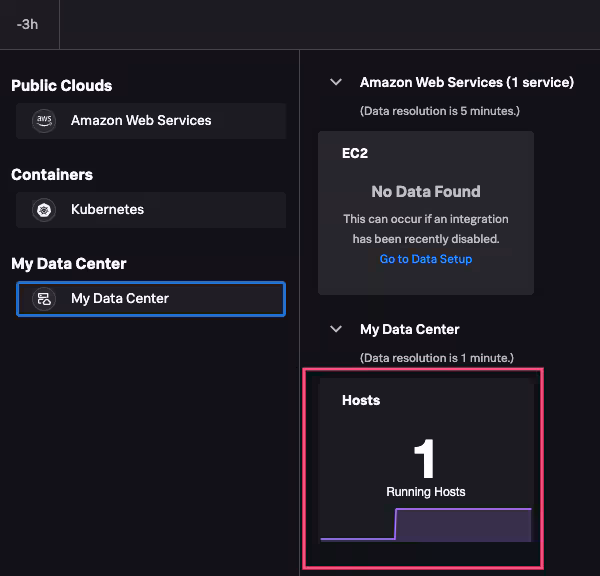Click the Public Clouds group heading
The image size is (600, 576).
[x=62, y=86]
